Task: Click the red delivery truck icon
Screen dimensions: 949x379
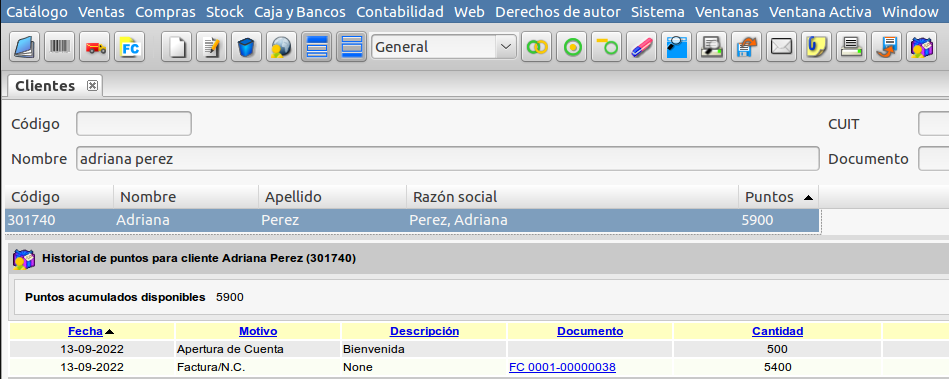Action: click(x=95, y=47)
